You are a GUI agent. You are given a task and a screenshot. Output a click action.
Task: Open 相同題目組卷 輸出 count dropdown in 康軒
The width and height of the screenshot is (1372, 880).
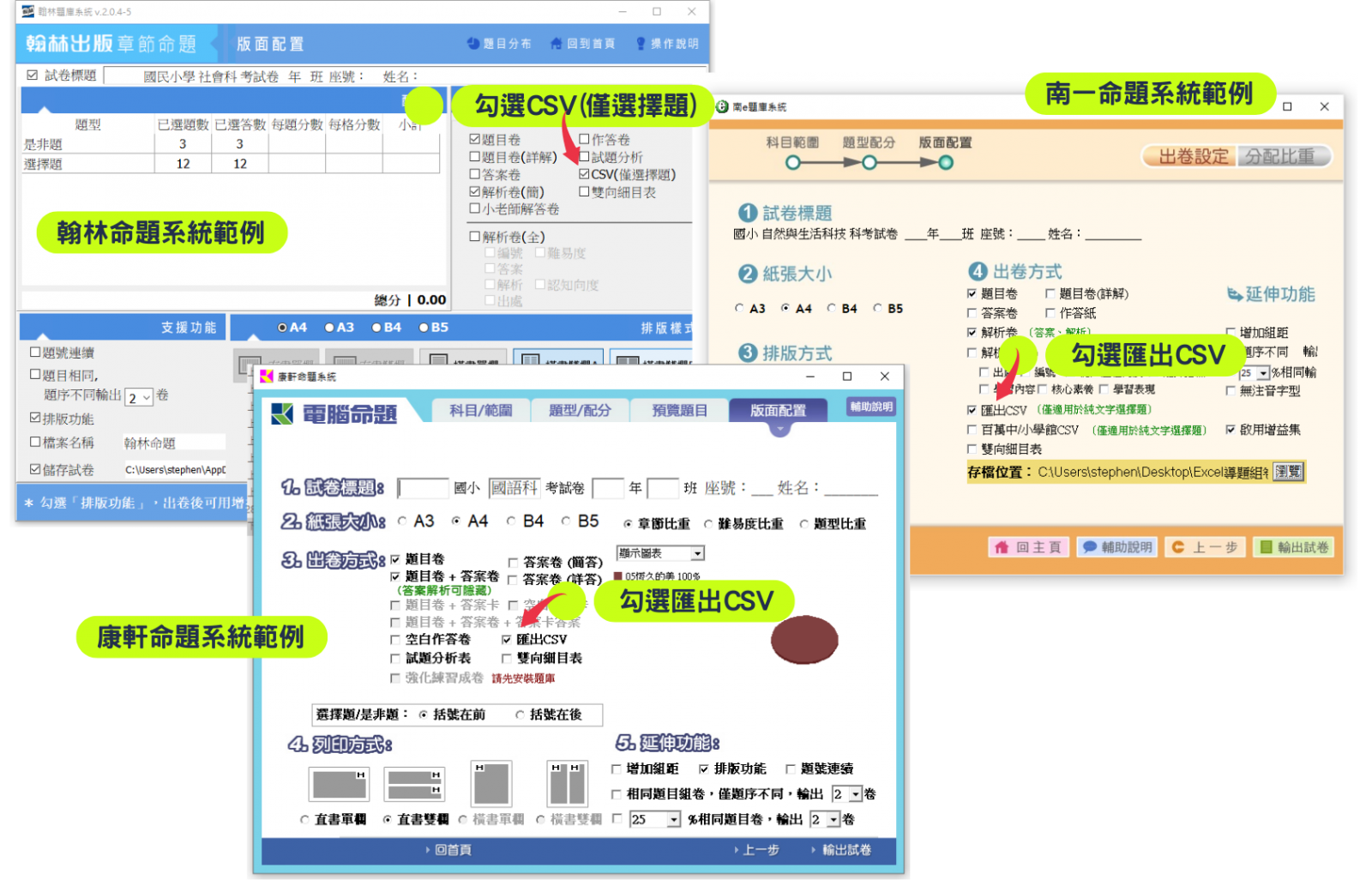coord(855,794)
